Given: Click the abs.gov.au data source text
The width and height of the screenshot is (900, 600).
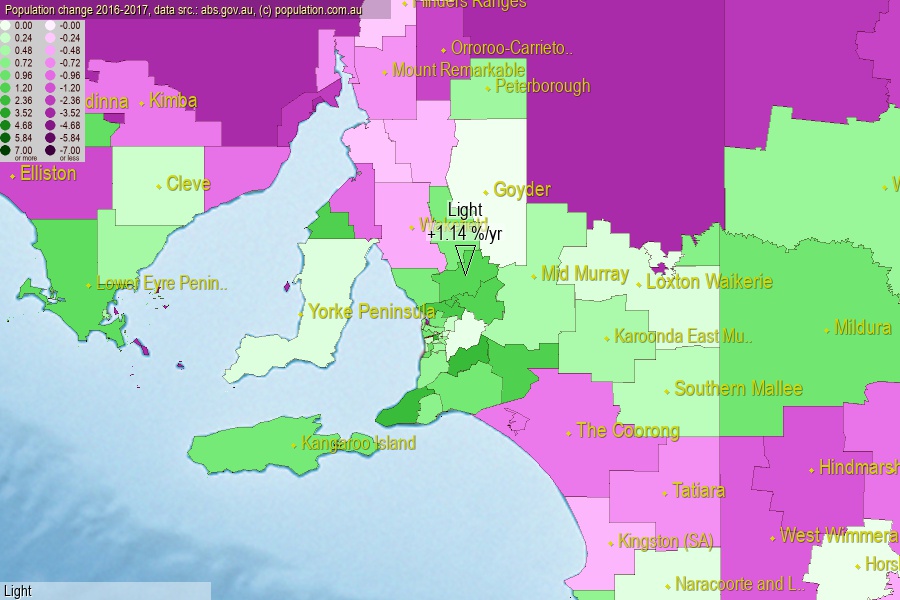Looking at the screenshot, I should [227, 10].
